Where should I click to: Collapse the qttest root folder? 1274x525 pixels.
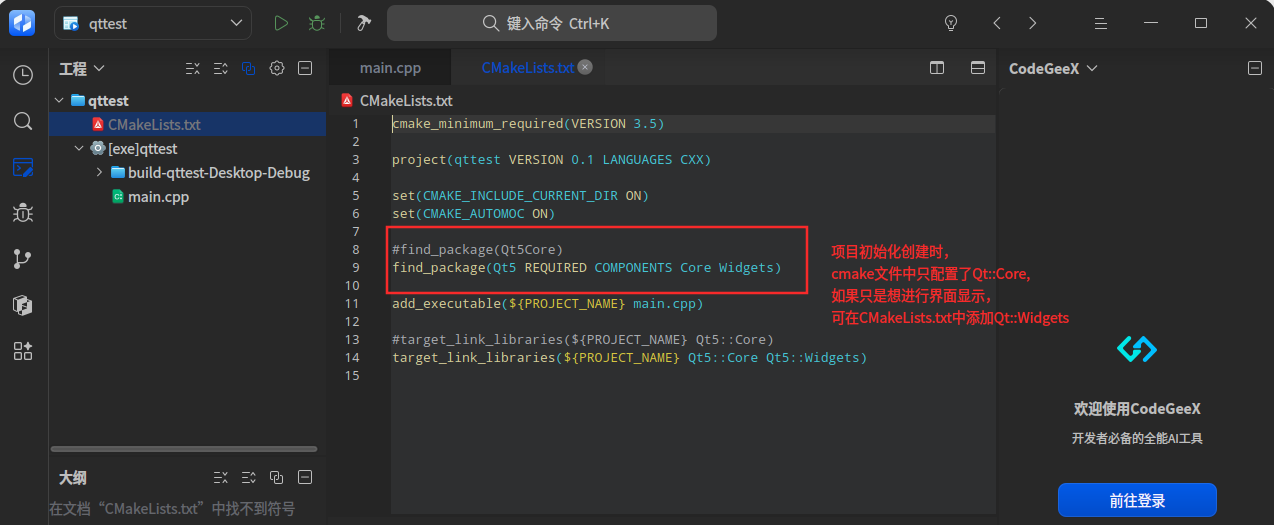58,101
